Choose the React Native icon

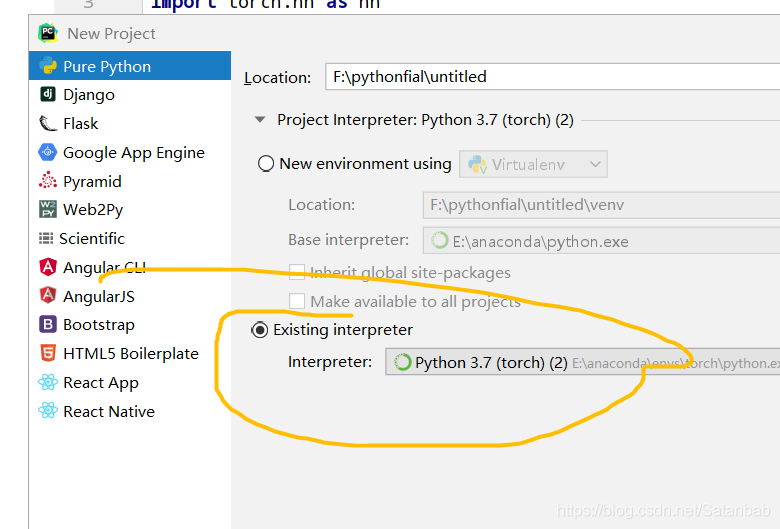[48, 411]
